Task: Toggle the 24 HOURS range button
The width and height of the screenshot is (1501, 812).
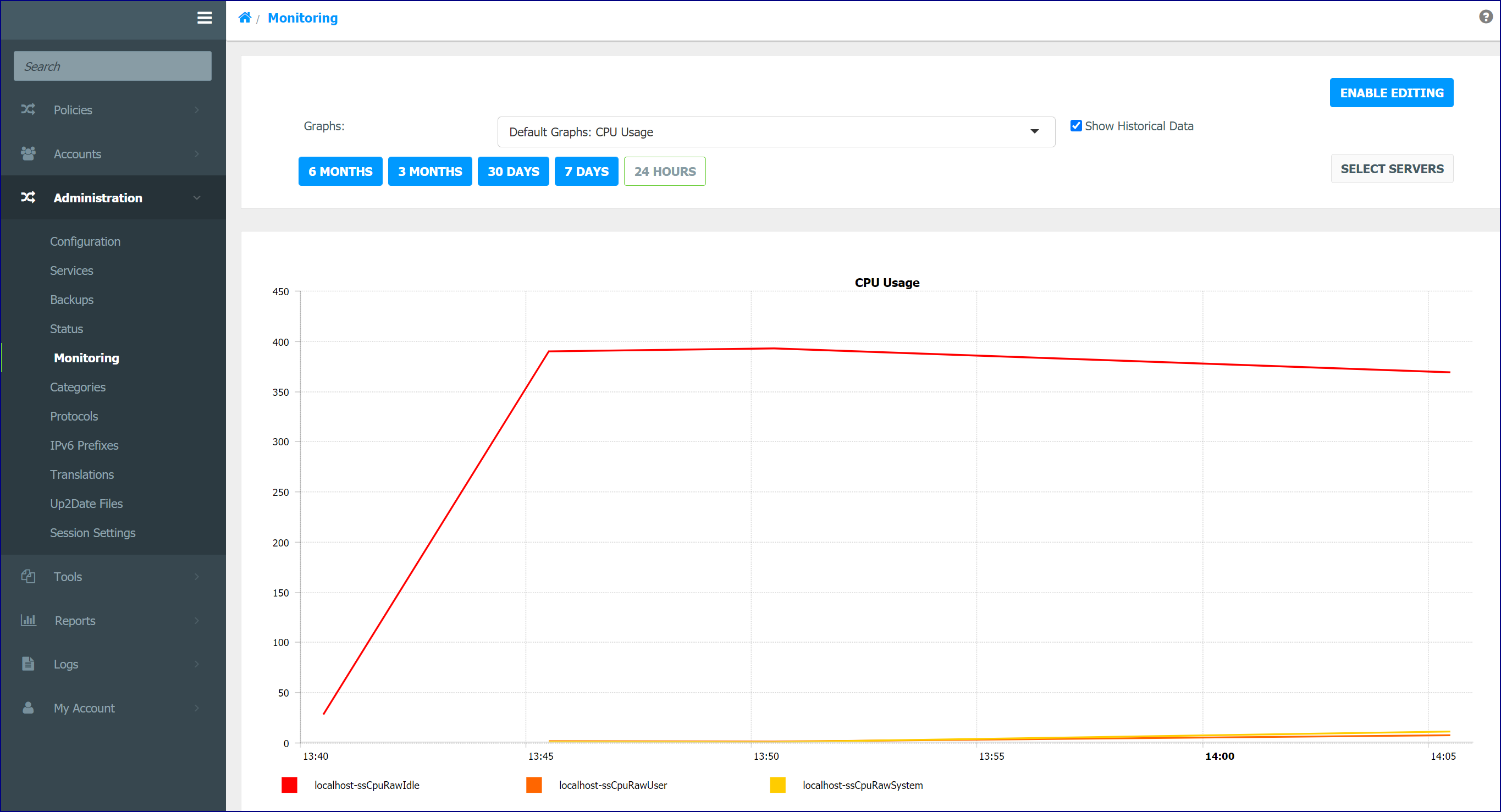Action: (665, 172)
